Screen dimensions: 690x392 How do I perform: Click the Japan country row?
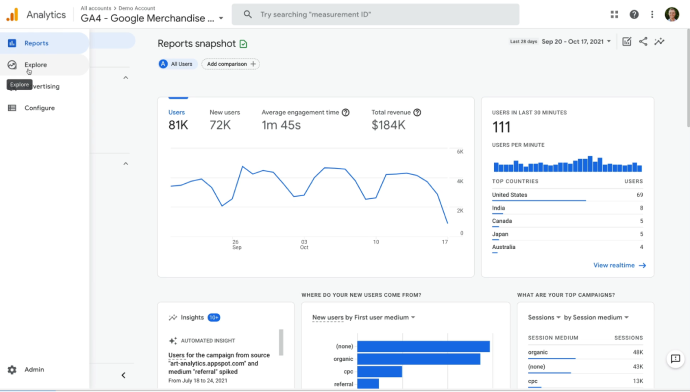(x=567, y=234)
